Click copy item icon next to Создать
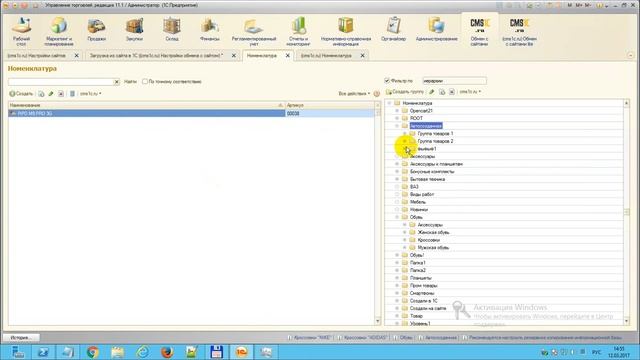This screenshot has width=640, height=360. [x=41, y=93]
